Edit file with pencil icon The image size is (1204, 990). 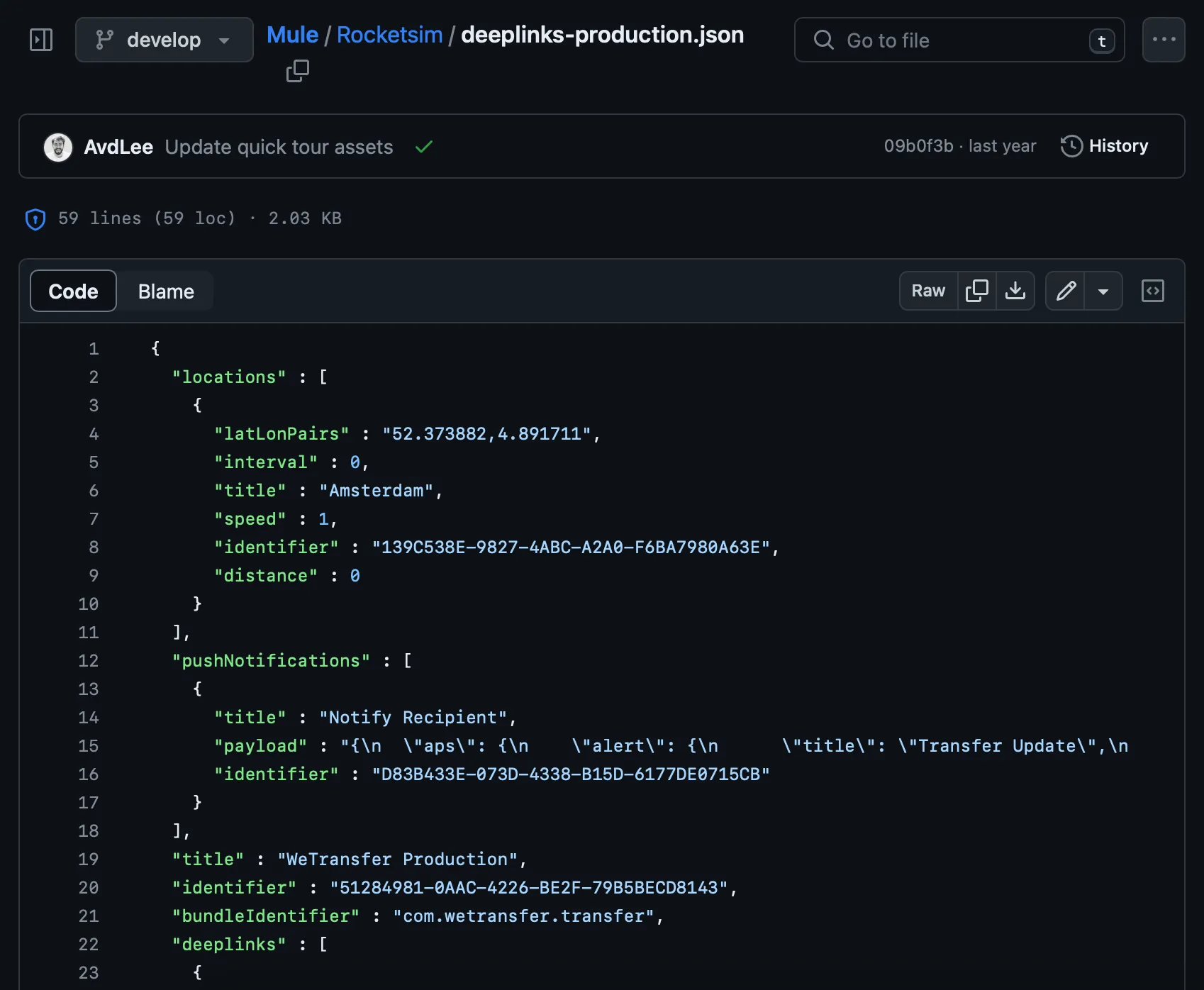click(1065, 291)
